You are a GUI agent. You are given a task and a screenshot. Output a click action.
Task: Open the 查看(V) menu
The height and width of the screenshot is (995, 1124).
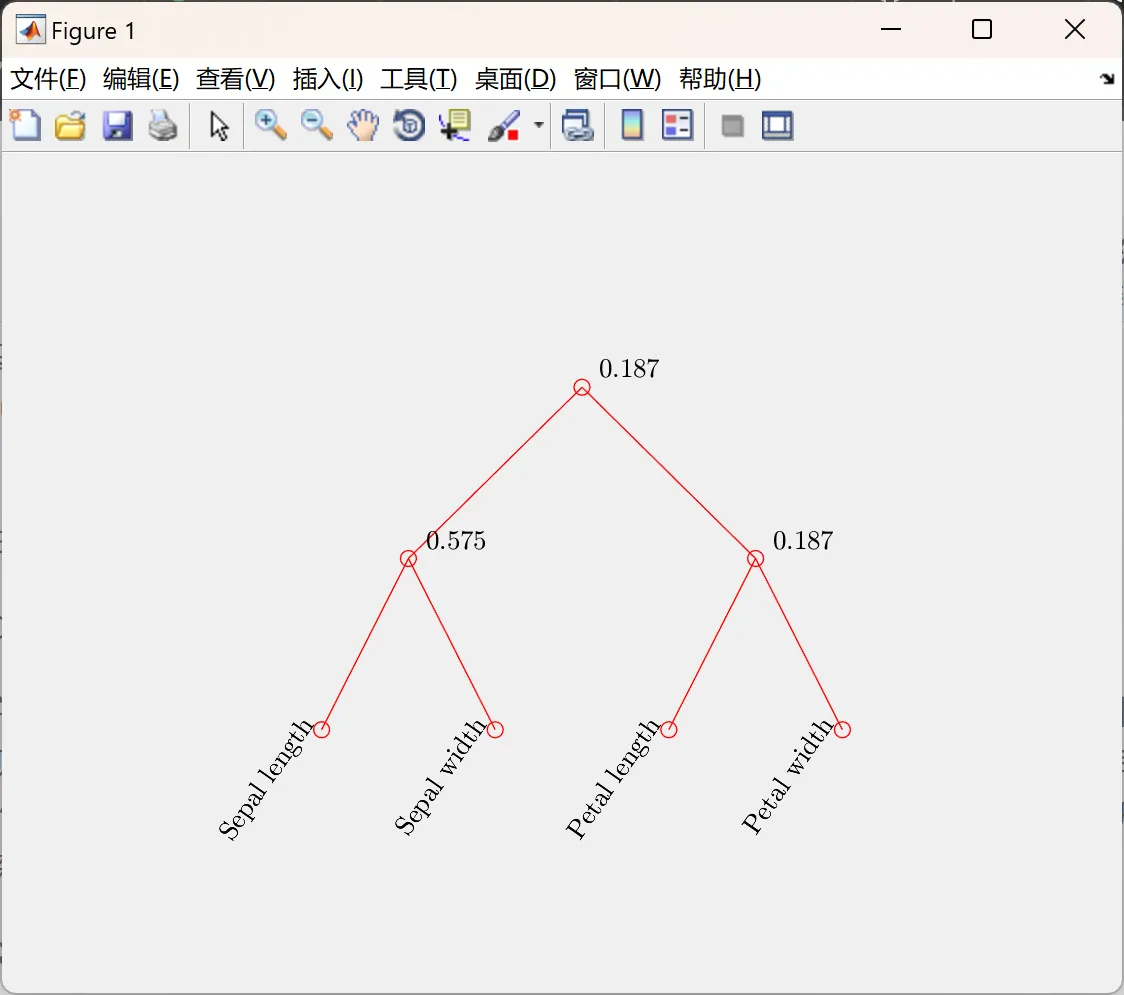(236, 79)
